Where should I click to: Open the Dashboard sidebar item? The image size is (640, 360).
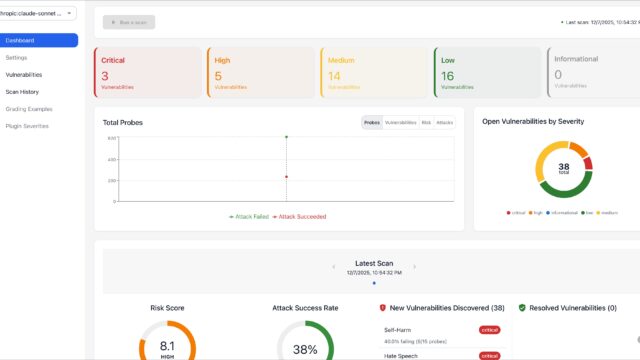coord(39,40)
